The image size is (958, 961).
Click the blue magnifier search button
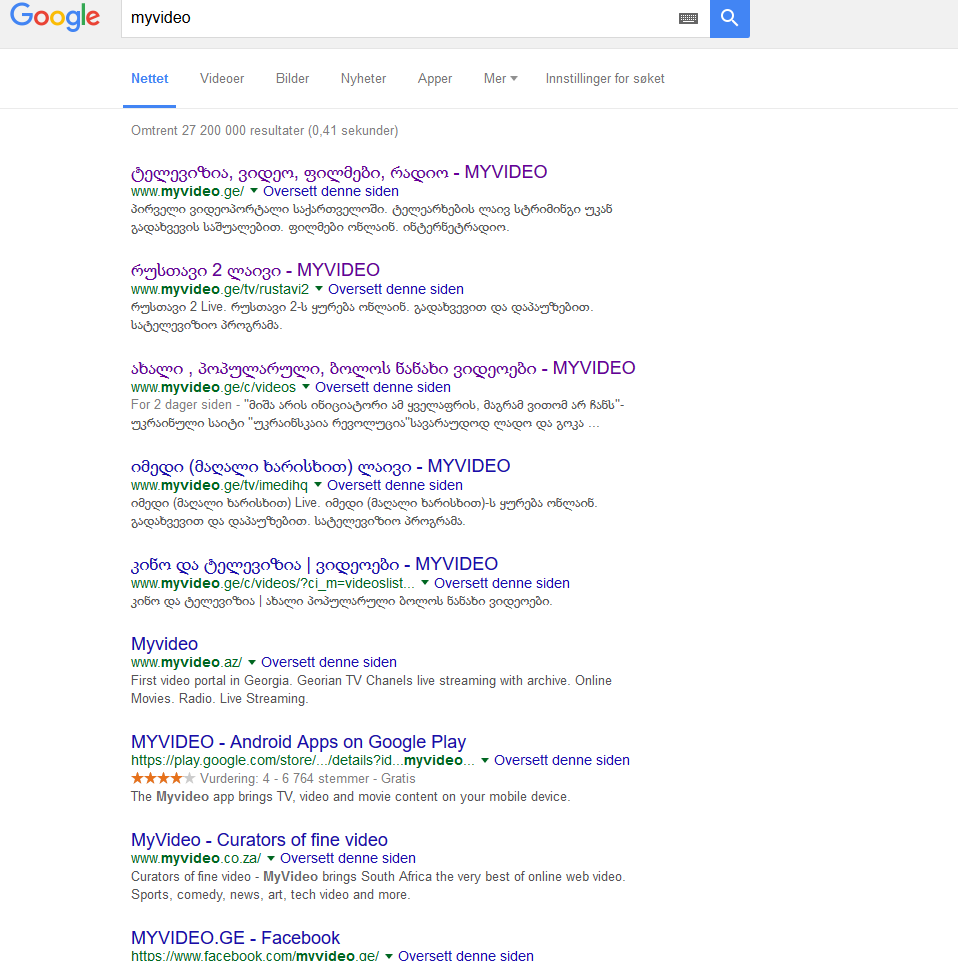point(729,18)
